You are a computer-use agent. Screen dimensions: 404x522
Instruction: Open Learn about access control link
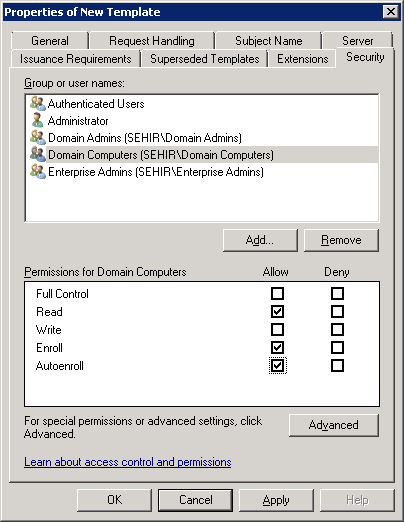tap(128, 462)
